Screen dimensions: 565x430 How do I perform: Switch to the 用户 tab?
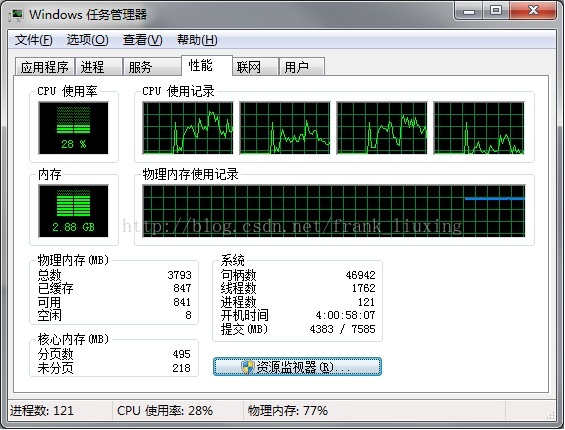302,67
